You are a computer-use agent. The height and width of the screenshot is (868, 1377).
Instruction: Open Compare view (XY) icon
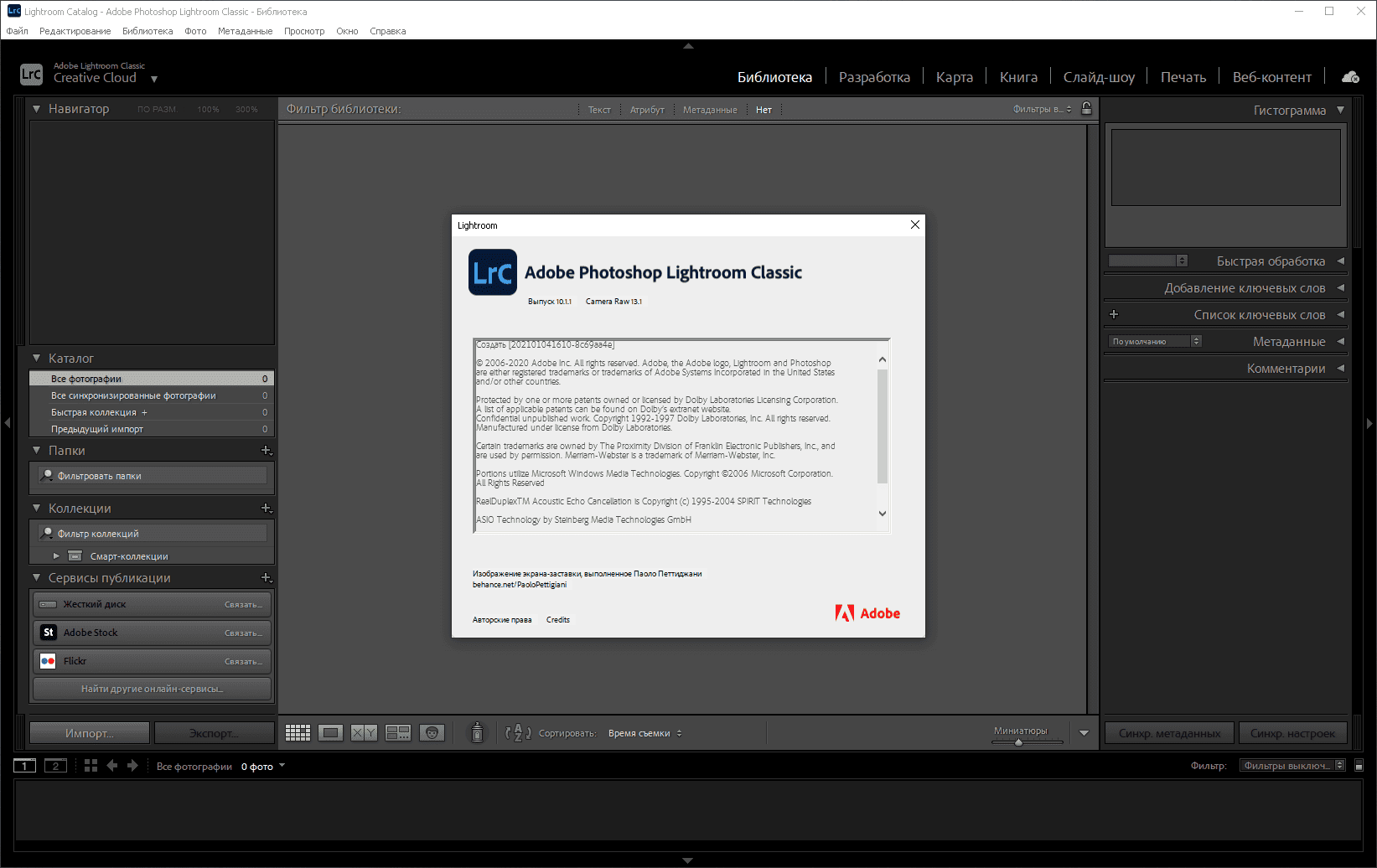point(364,733)
